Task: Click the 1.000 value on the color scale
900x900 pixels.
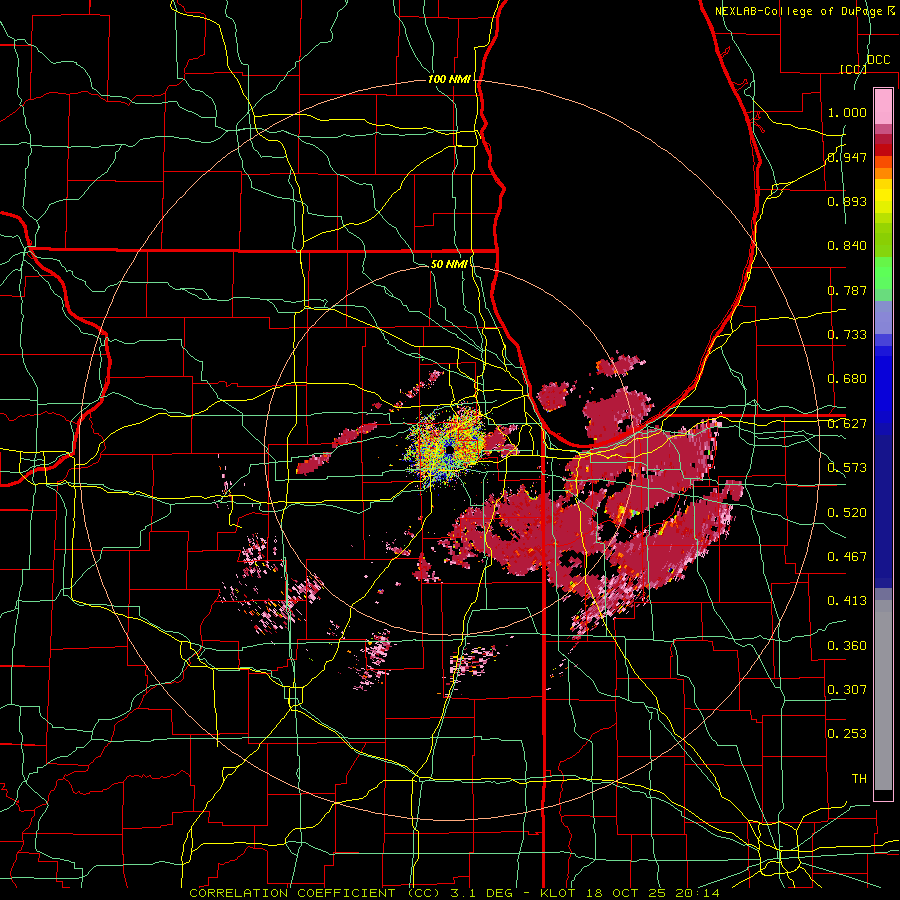Action: (x=847, y=112)
